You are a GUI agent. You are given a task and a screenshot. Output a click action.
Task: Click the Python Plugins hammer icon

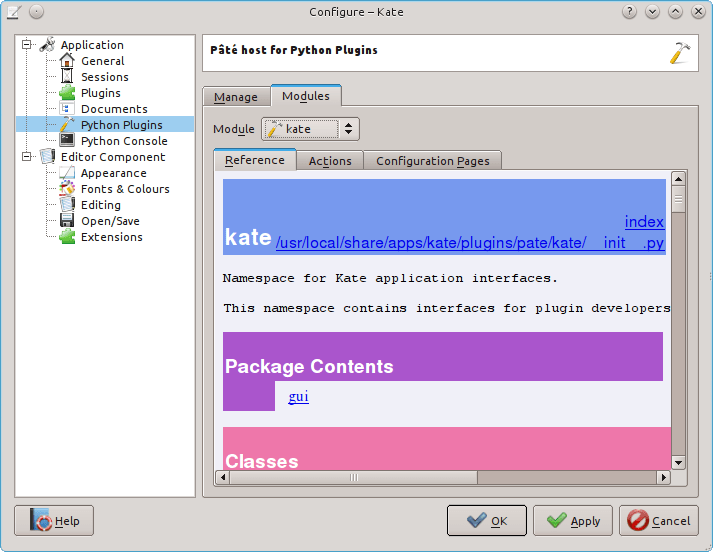[x=67, y=125]
